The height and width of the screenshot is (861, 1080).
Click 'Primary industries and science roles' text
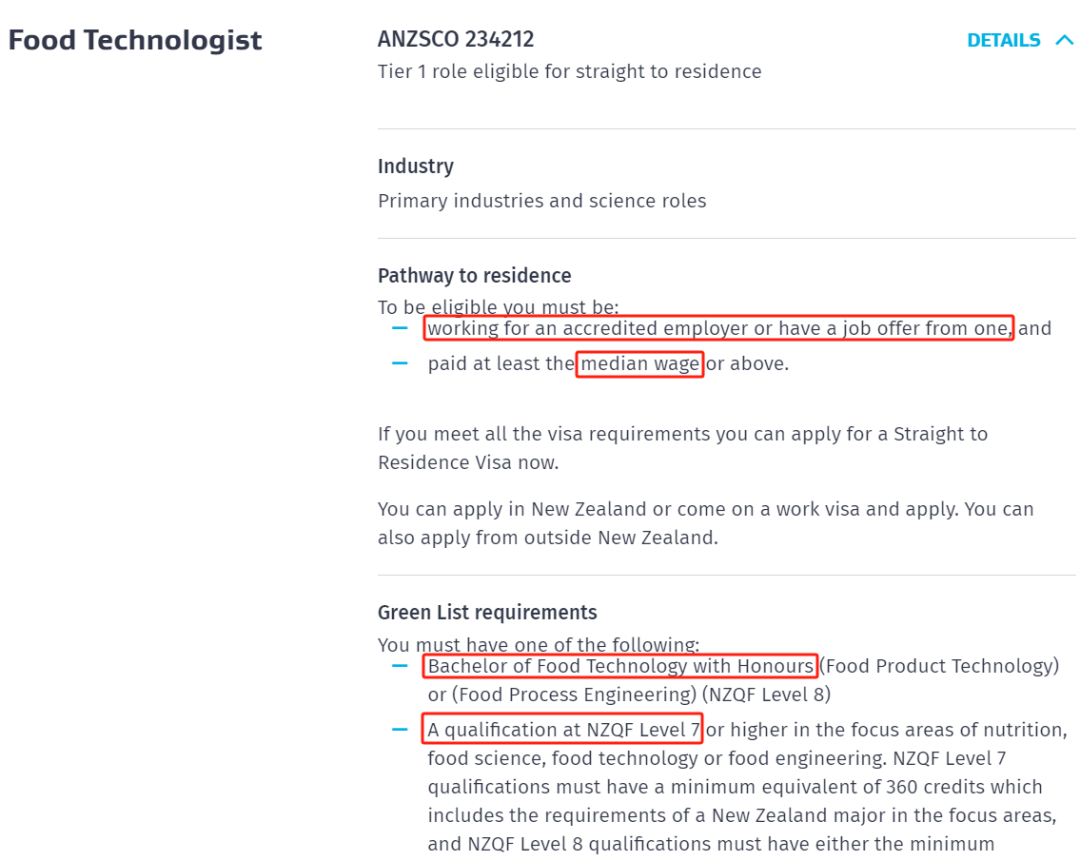pos(541,201)
